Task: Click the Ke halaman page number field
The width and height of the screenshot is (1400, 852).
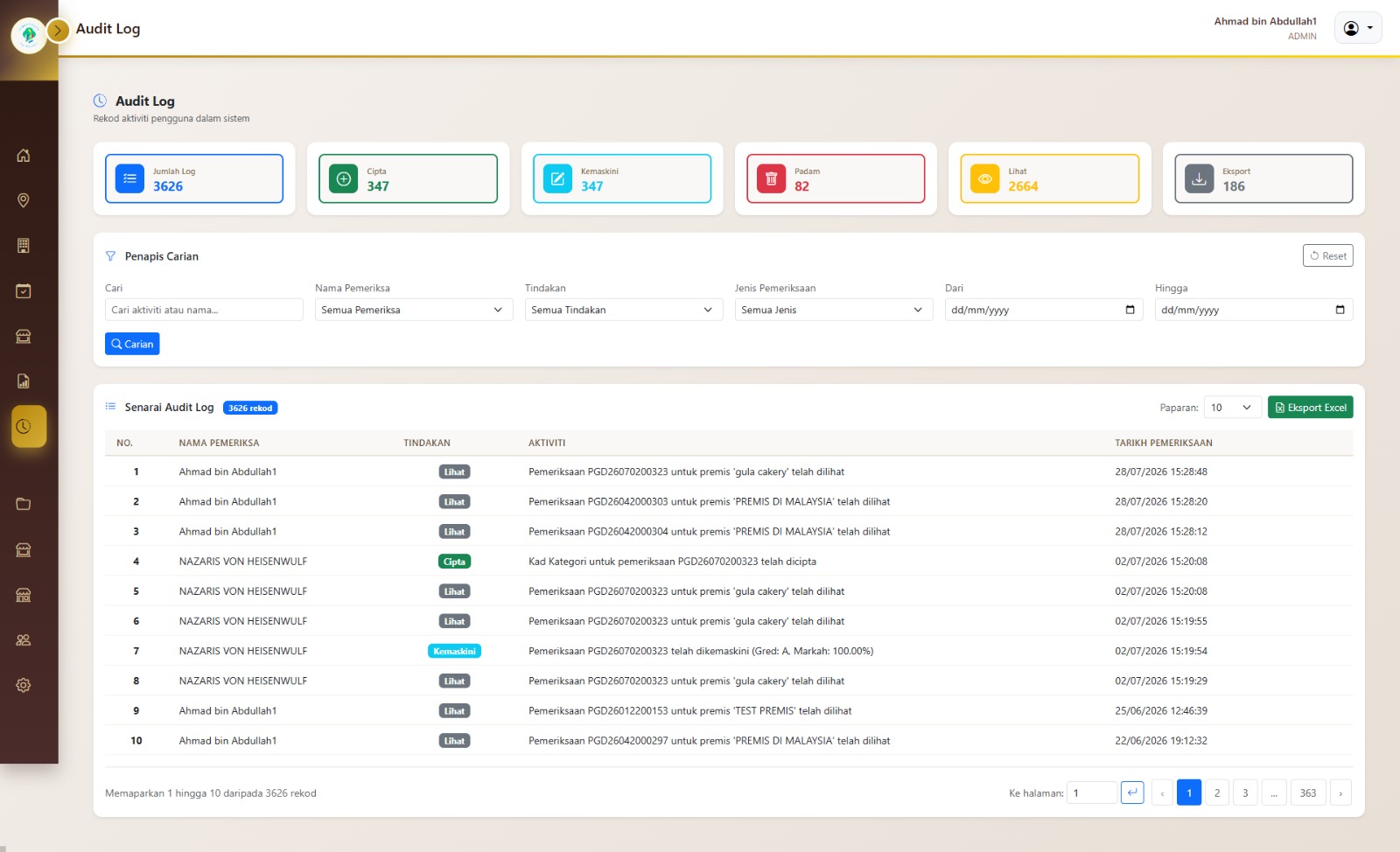Action: click(x=1092, y=793)
